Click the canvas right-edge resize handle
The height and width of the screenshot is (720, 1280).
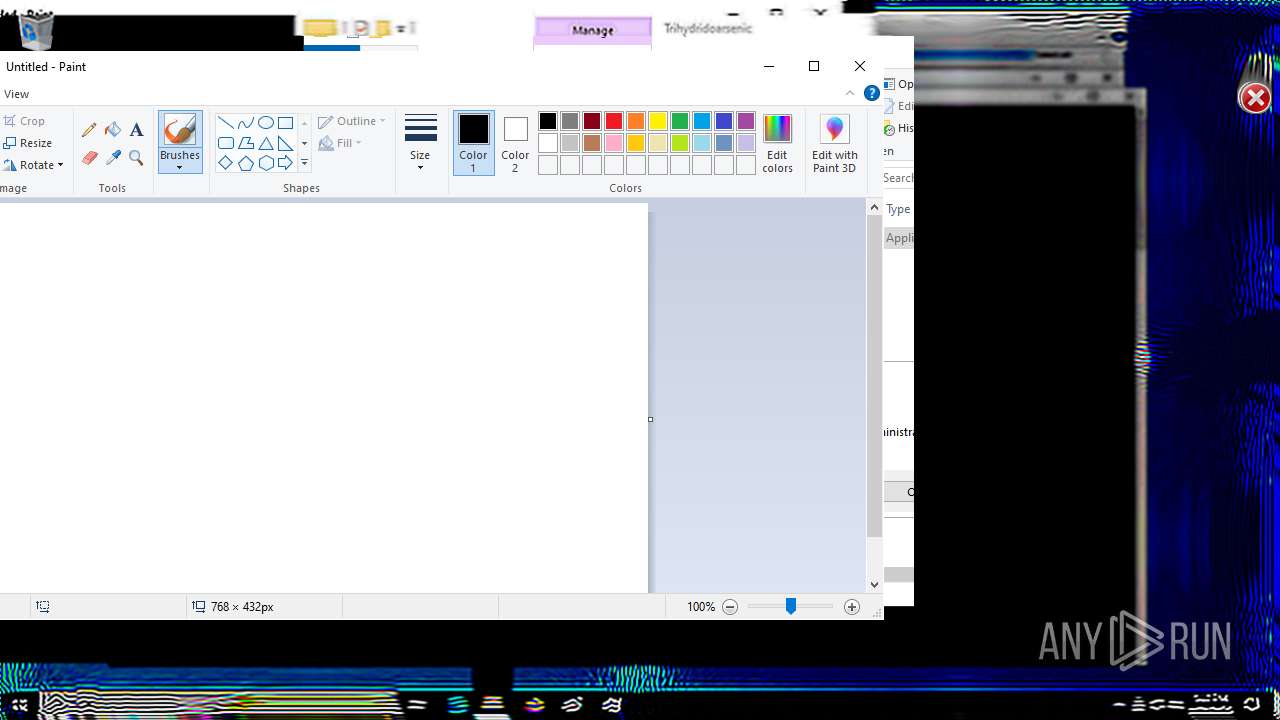pos(650,419)
